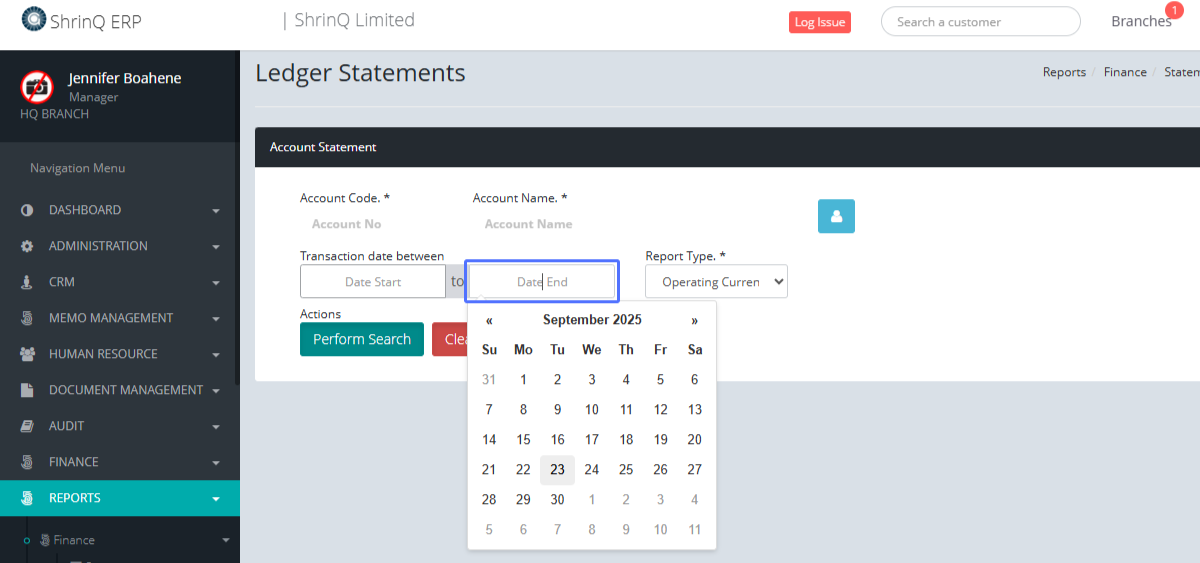1200x563 pixels.
Task: Open the Branches menu in header
Action: pos(1140,21)
